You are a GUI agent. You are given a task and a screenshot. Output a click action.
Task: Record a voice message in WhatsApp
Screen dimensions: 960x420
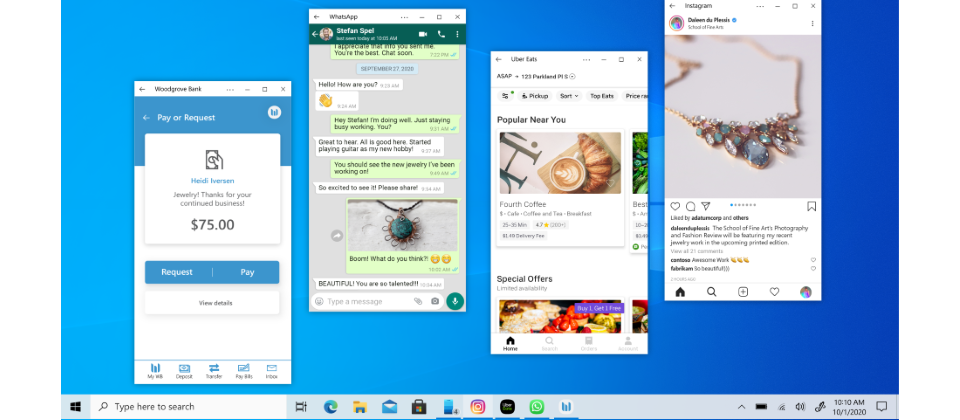click(x=454, y=301)
